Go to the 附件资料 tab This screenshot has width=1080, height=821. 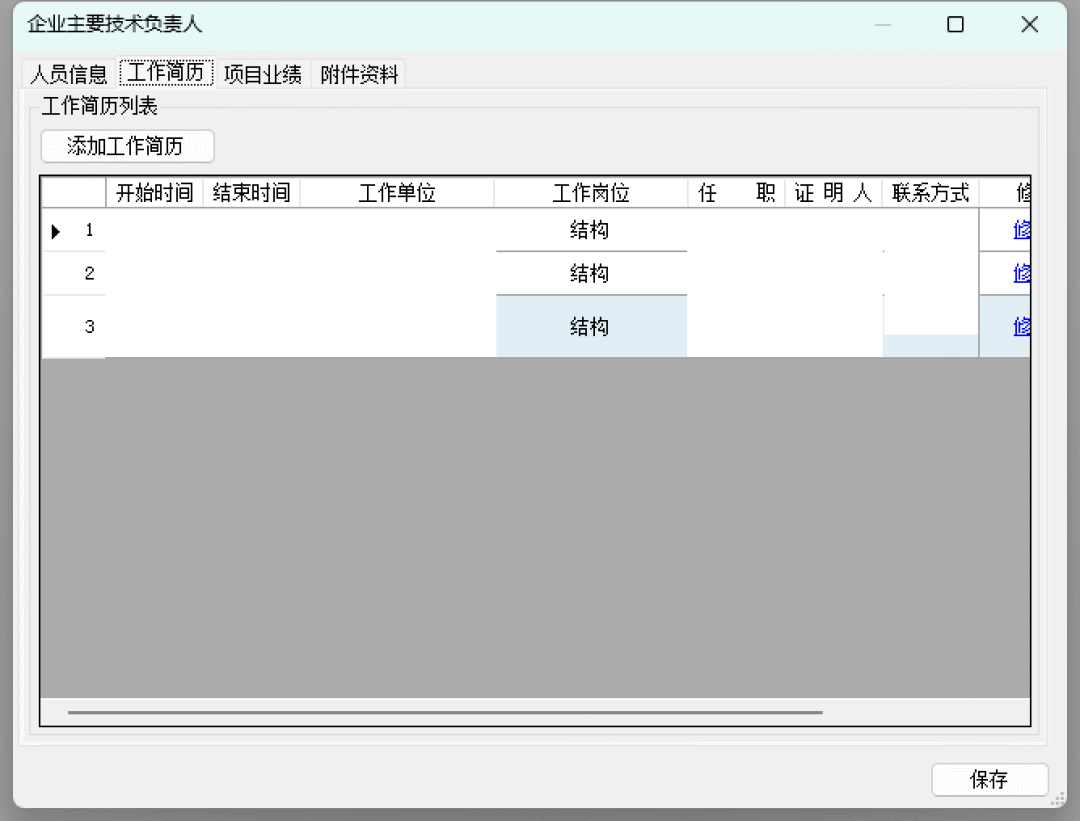359,74
